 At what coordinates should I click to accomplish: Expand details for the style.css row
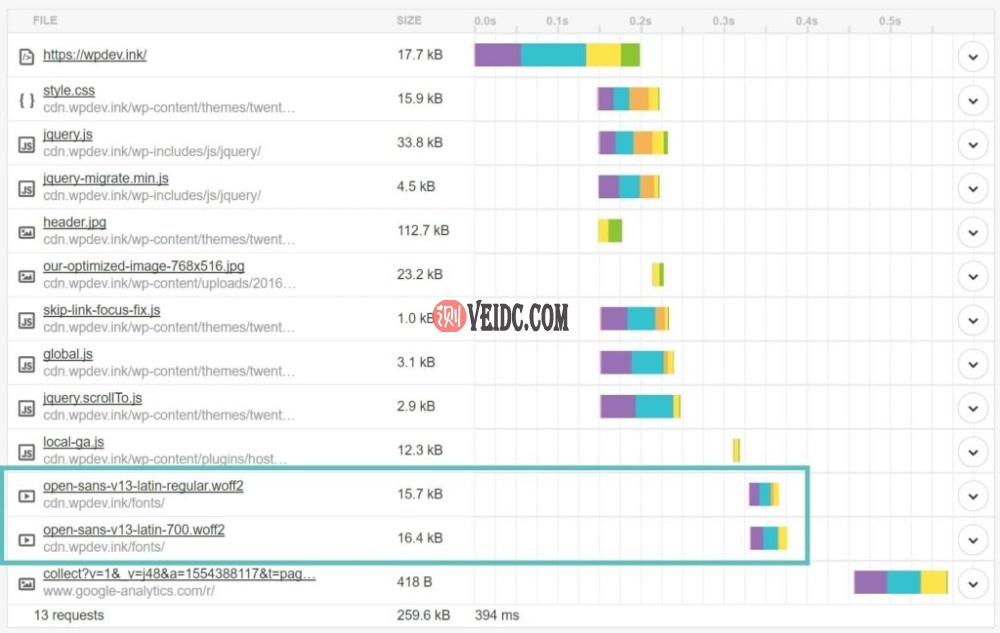[x=973, y=101]
